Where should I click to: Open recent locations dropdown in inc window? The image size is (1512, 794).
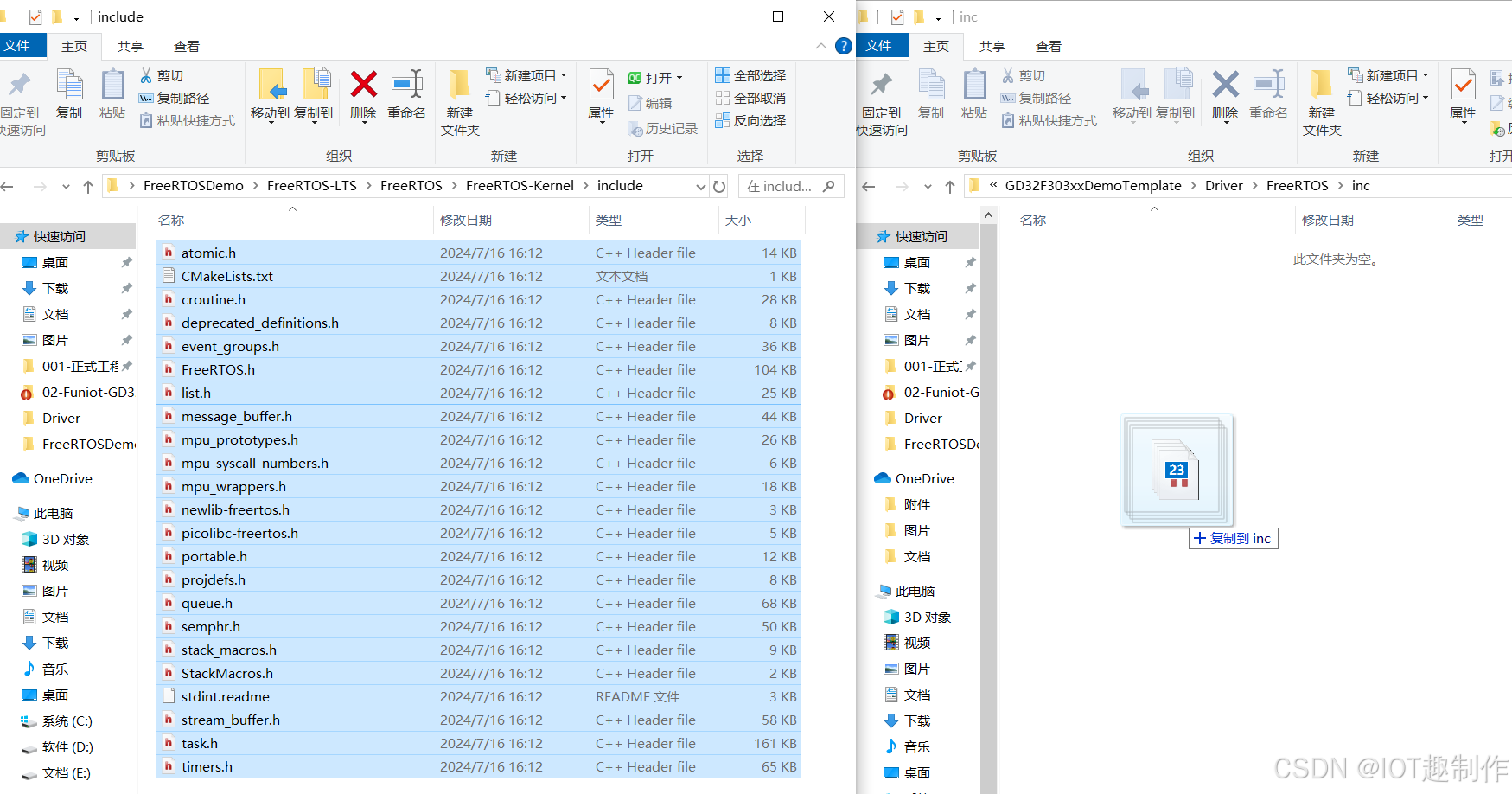(x=928, y=186)
